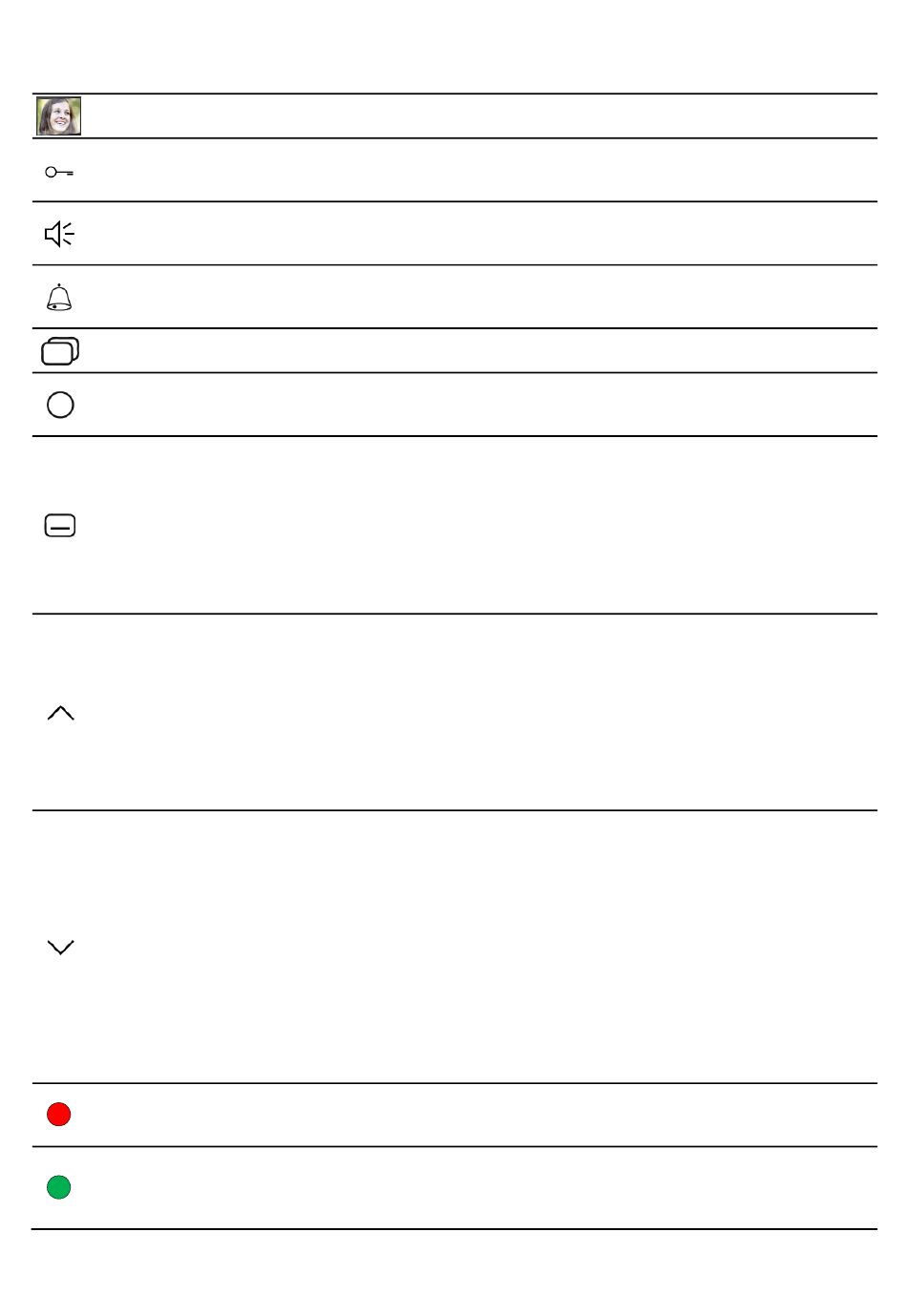Click the solid red circle indicator
Viewport: 907px width, 1316px height.
point(59,1115)
